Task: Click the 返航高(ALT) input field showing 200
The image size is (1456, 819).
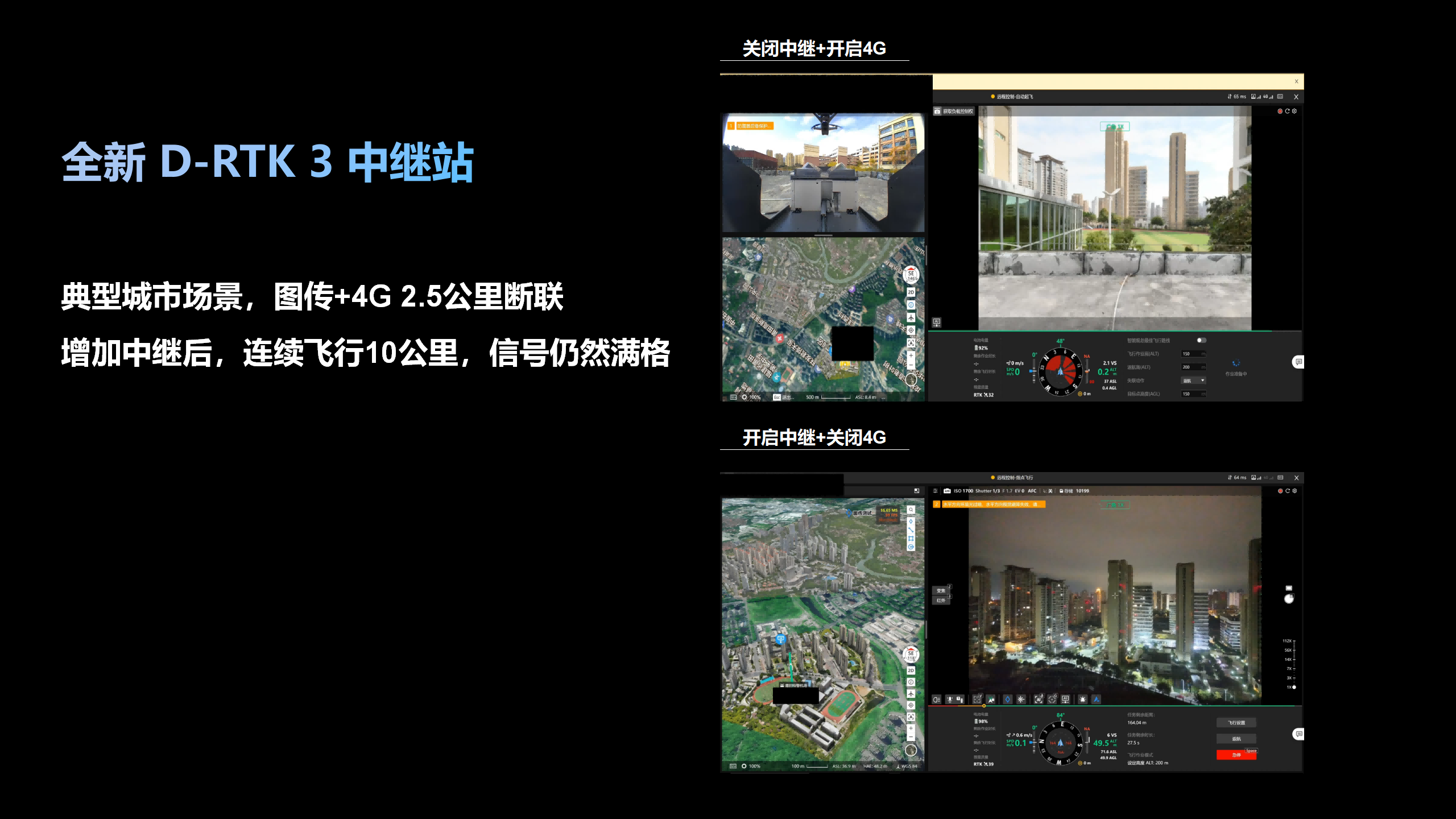Action: (1193, 367)
